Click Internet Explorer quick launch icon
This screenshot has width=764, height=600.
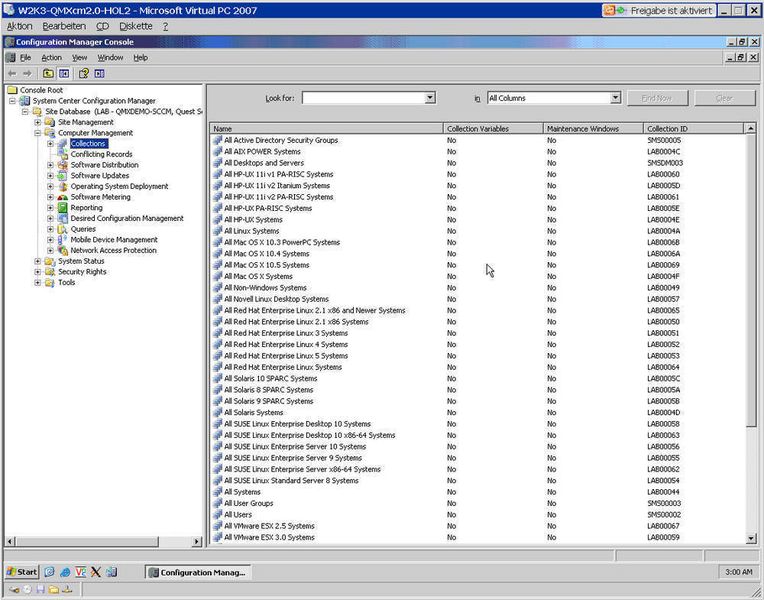click(65, 572)
